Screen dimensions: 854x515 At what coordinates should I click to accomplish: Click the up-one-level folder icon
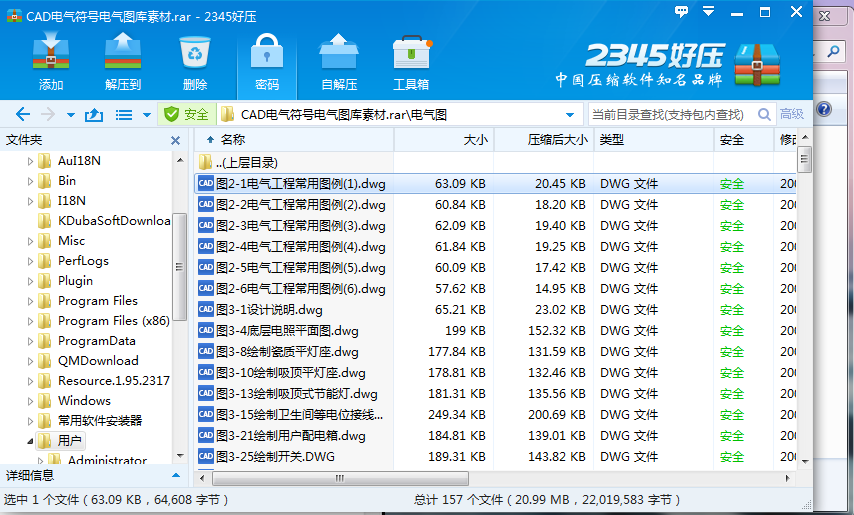point(94,115)
